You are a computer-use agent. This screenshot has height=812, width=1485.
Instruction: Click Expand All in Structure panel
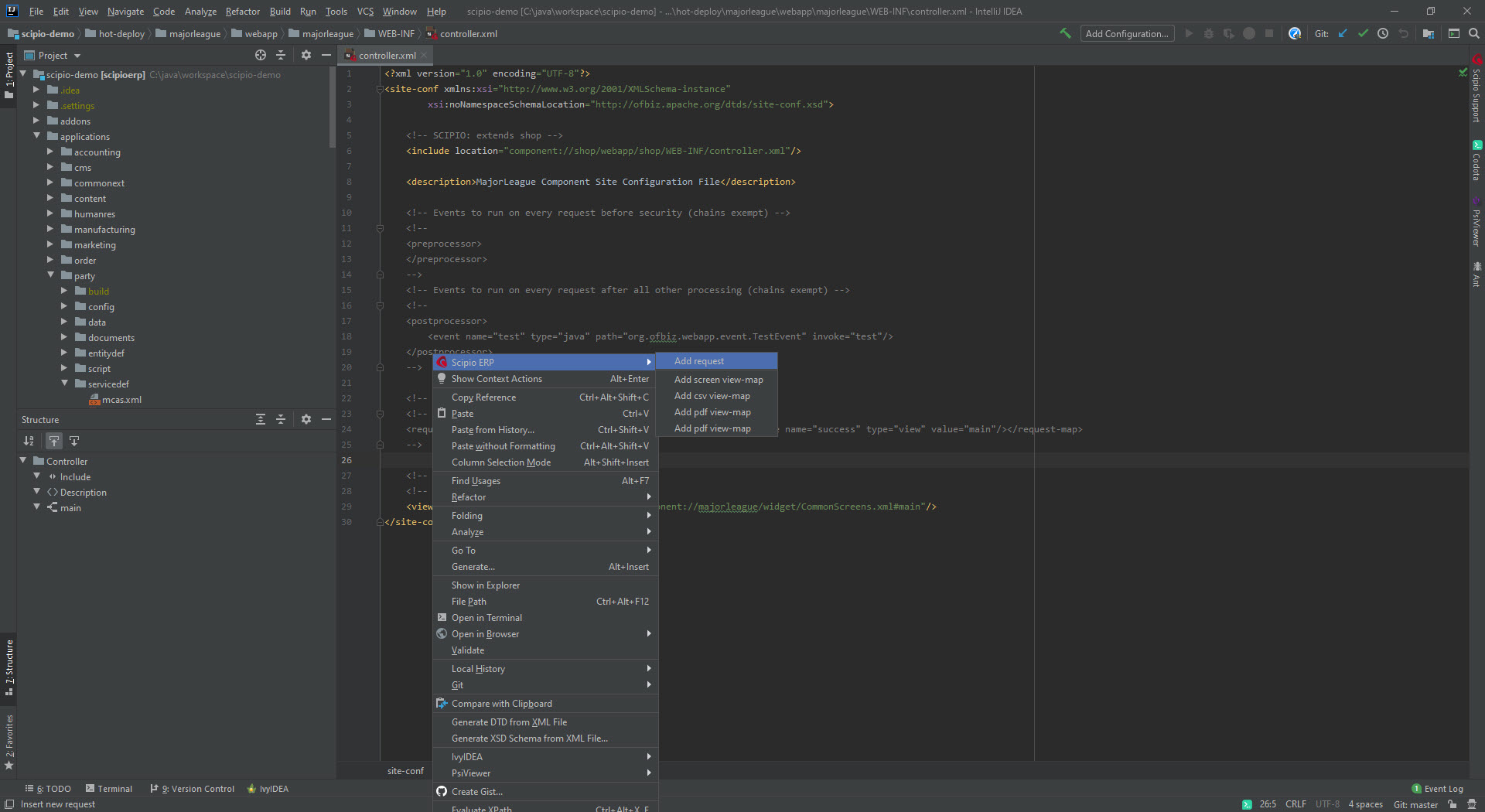(x=261, y=419)
